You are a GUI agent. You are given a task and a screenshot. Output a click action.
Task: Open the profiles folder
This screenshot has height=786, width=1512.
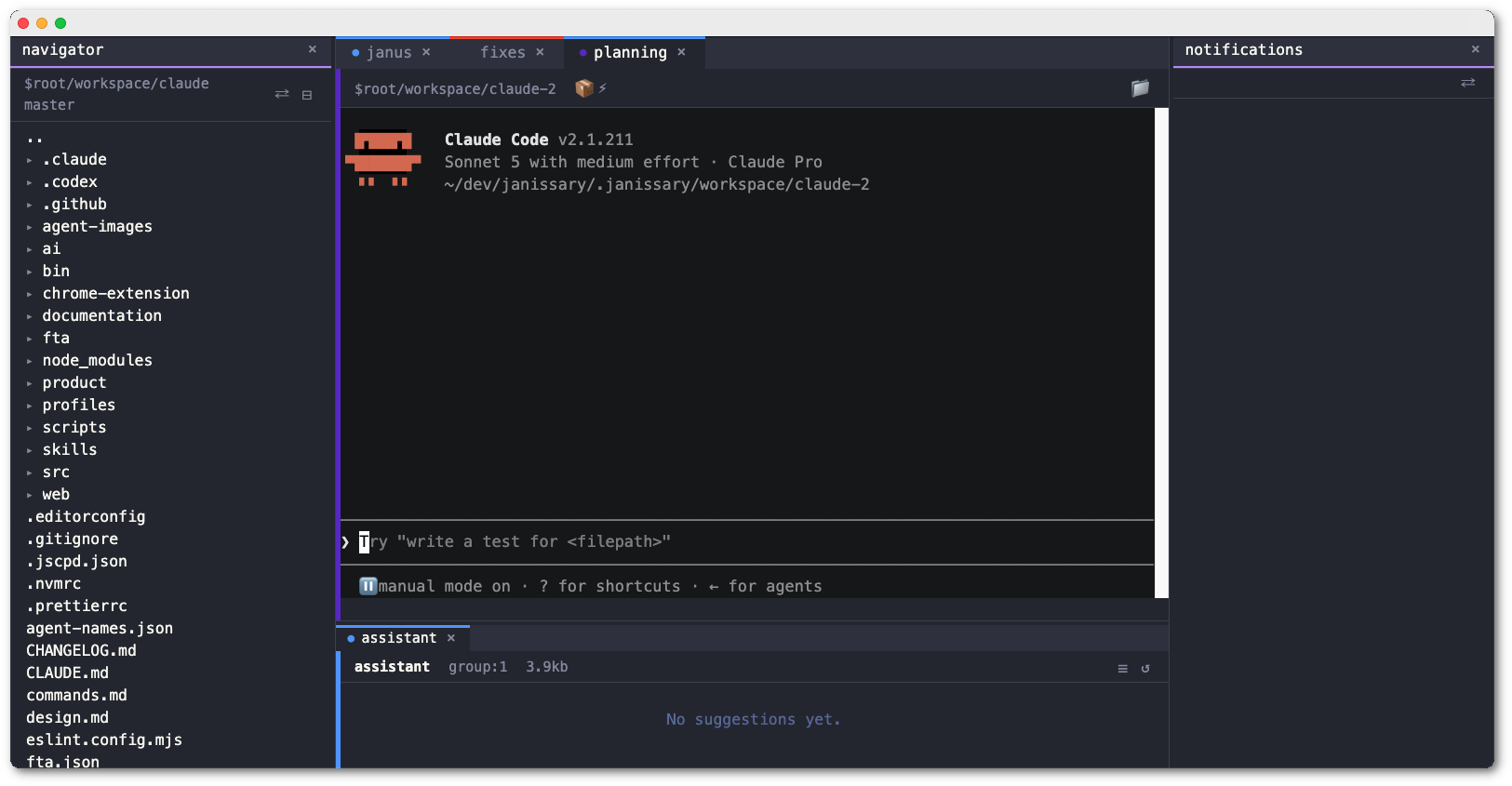pyautogui.click(x=79, y=406)
